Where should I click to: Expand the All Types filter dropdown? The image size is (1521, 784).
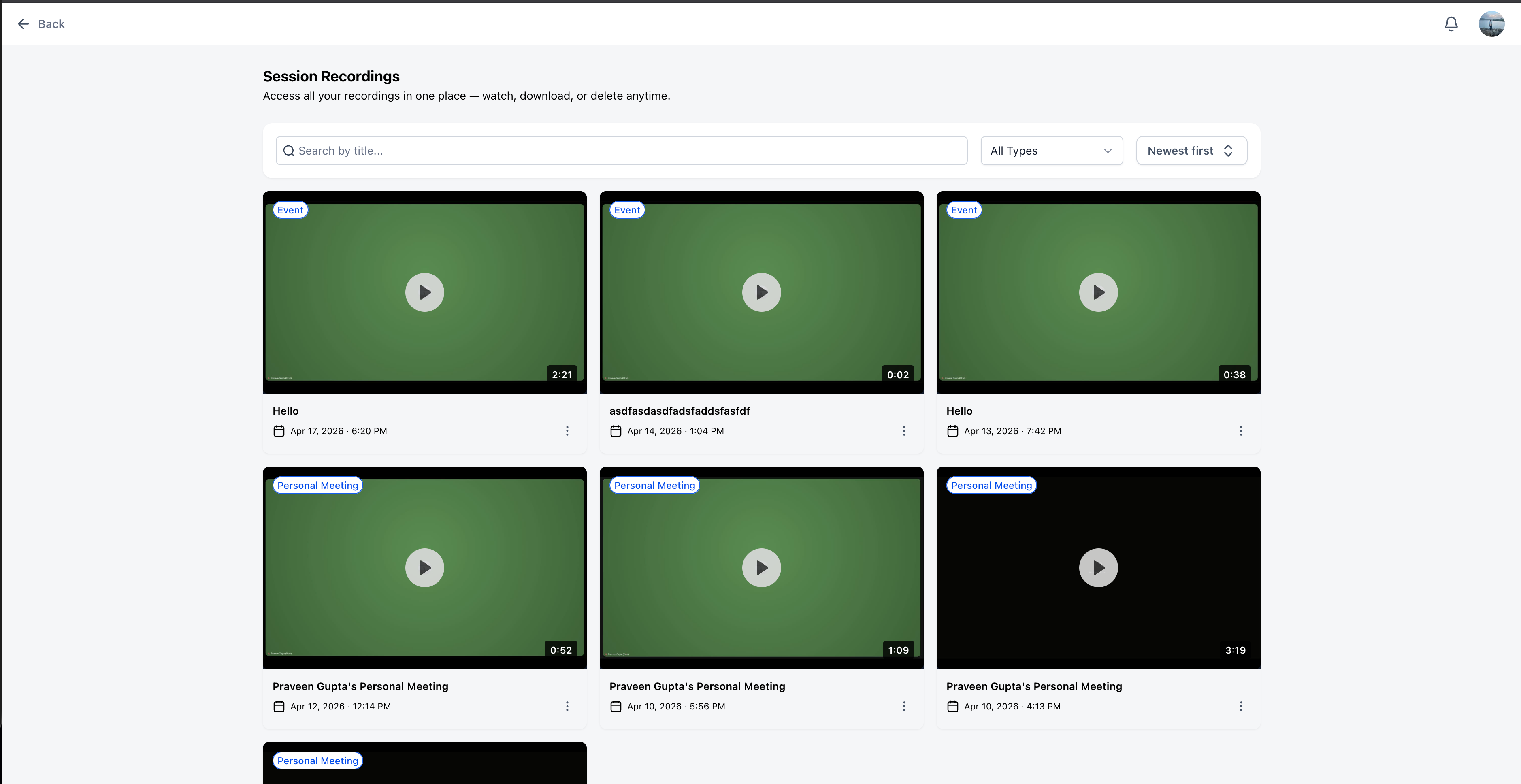tap(1051, 151)
